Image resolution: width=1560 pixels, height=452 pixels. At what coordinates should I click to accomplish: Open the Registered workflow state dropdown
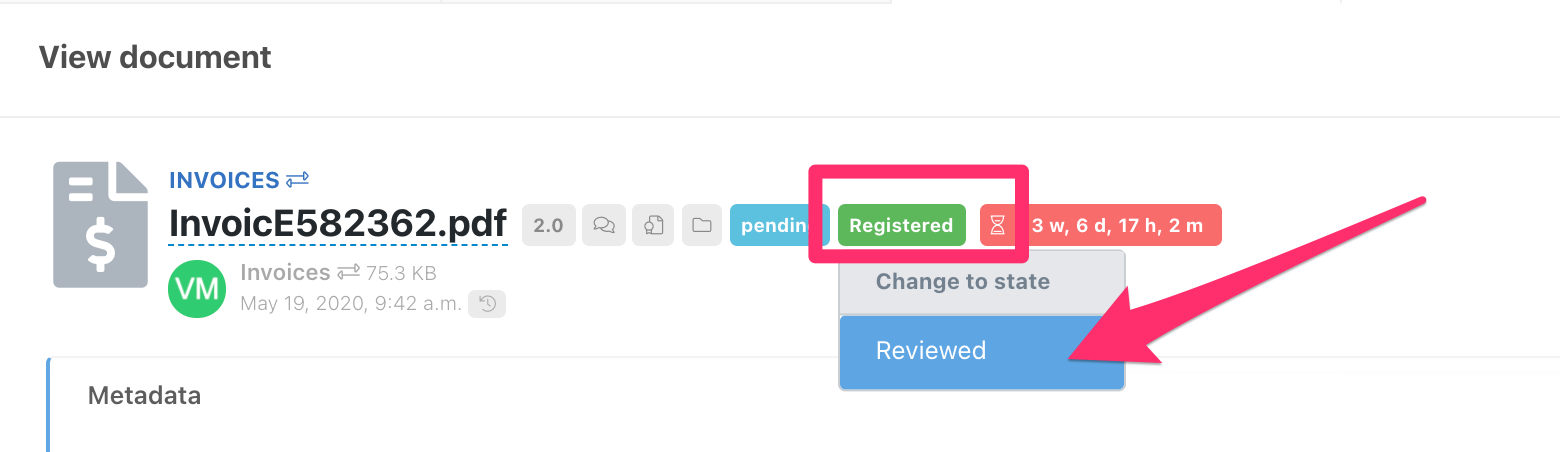(x=901, y=225)
